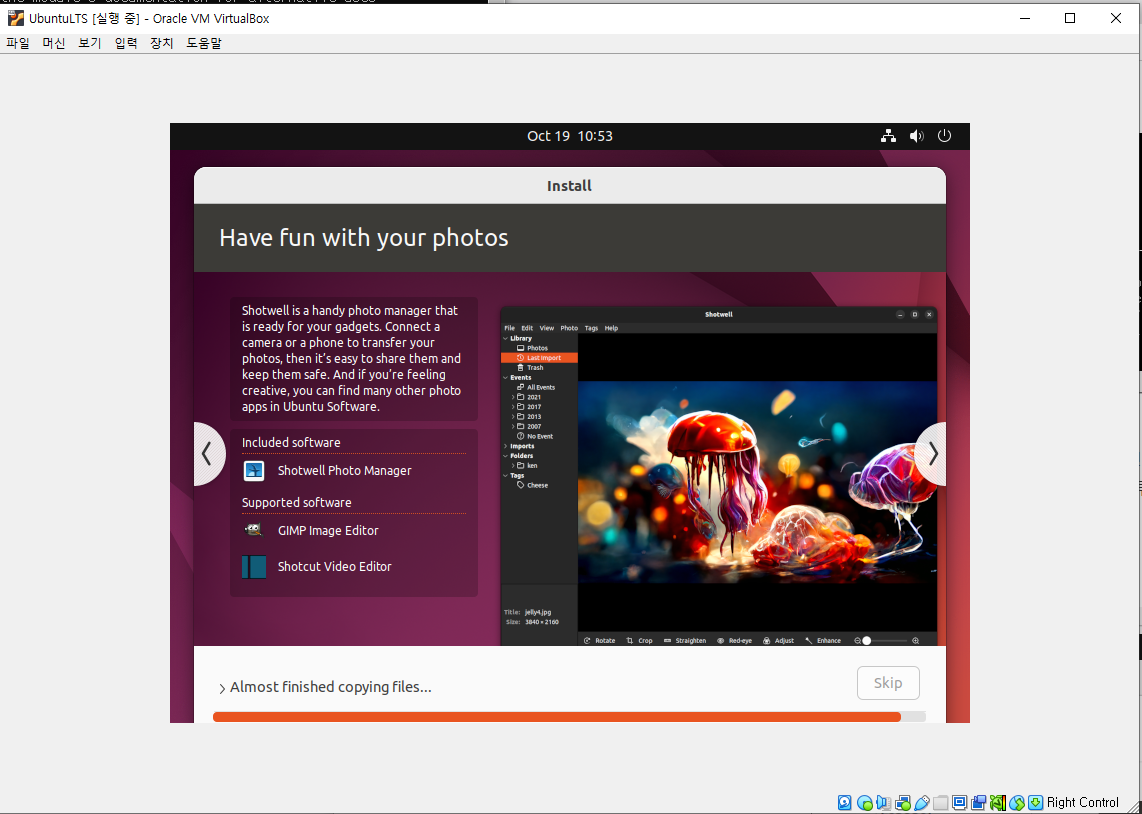Click the Included software heading
Screen dimensions: 1142x814
pyautogui.click(x=291, y=443)
